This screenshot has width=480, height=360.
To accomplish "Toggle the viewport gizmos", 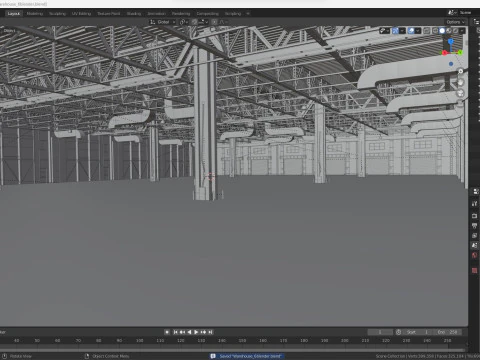I will click(x=395, y=31).
